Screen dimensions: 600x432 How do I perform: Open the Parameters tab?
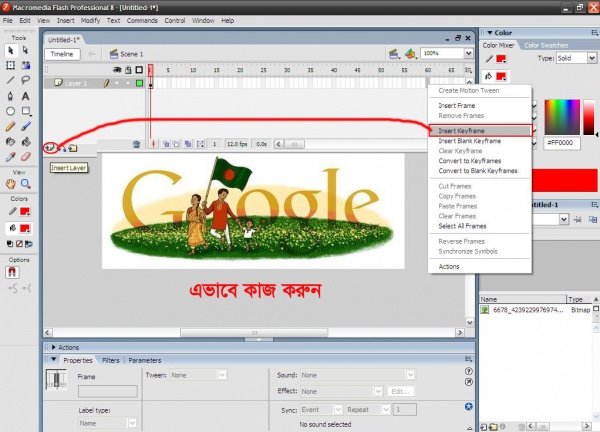coord(145,360)
